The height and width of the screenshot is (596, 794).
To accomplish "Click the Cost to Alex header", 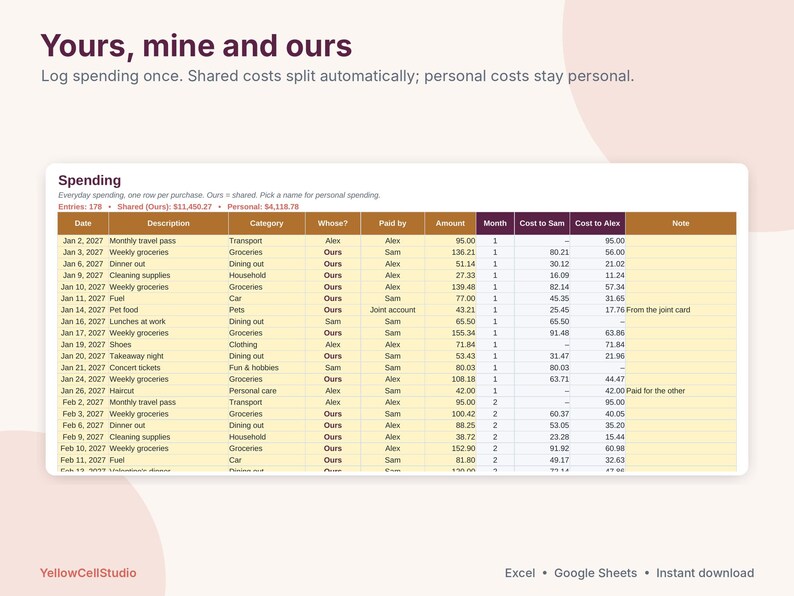I will coord(598,223).
